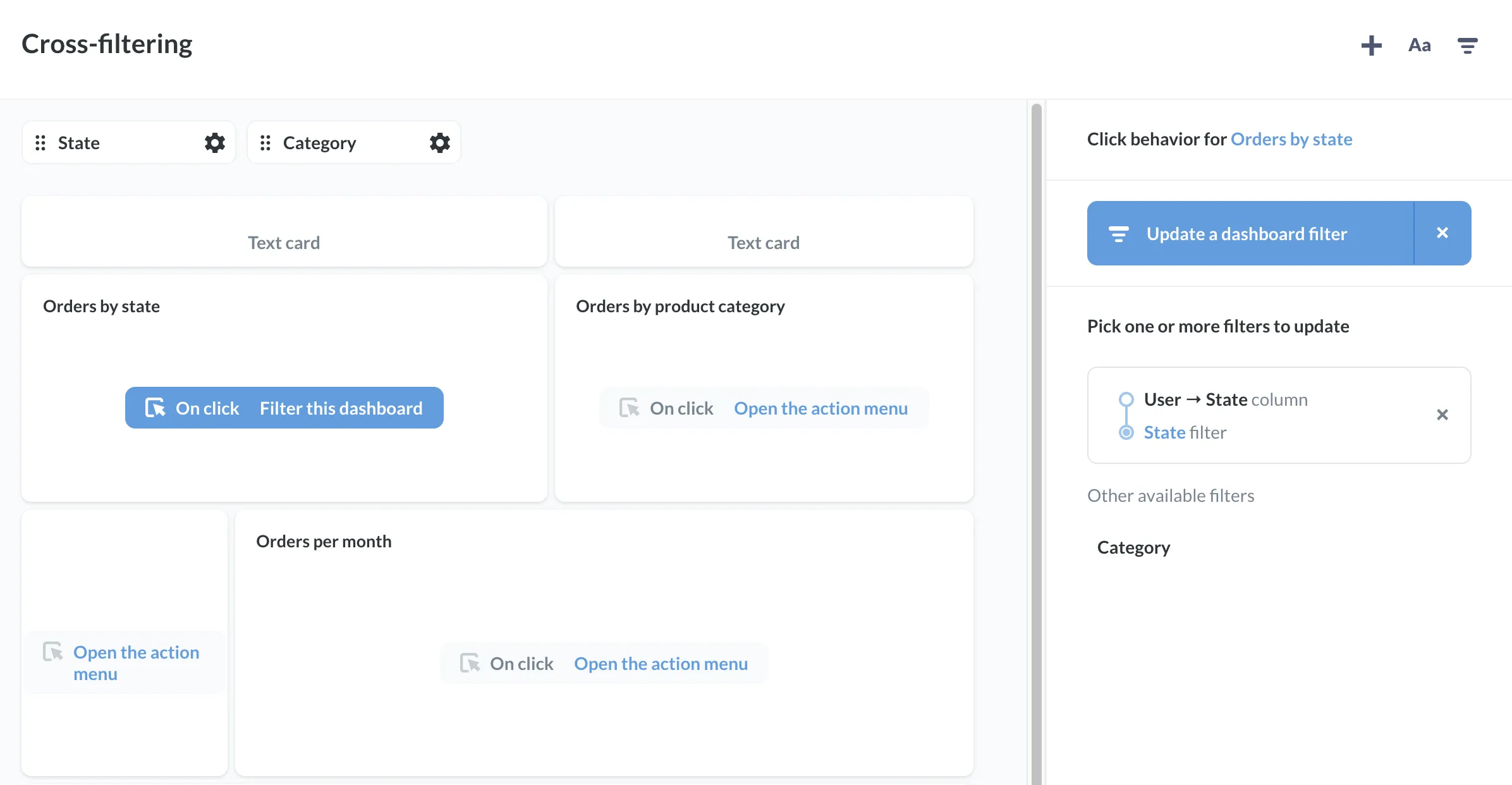
Task: Click the funnel icon inside Update a dashboard filter
Action: [1118, 233]
